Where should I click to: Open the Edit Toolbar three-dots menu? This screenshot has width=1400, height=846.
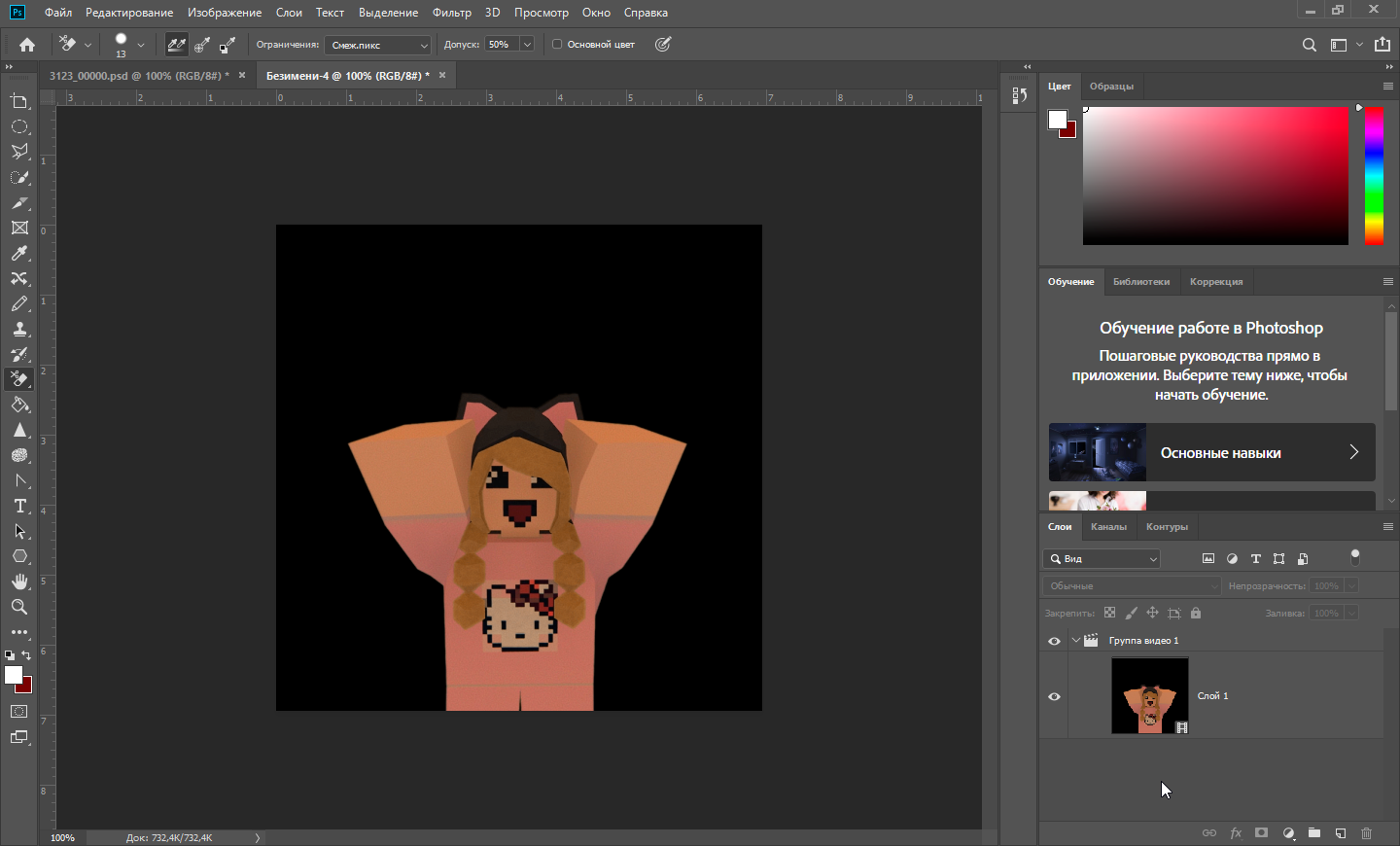(x=19, y=632)
